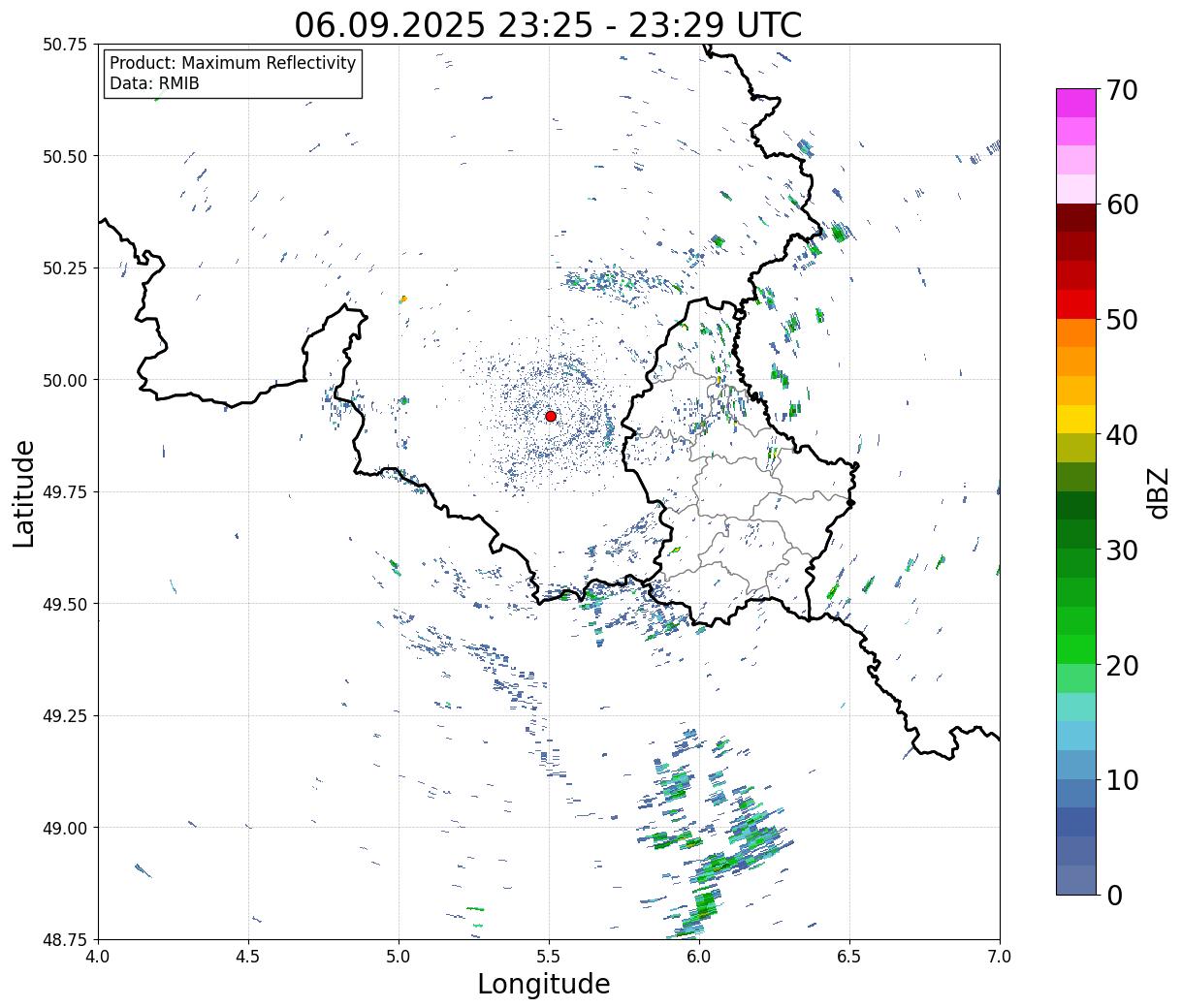
Task: Click colorbar tick label 10
Action: pos(1122,779)
